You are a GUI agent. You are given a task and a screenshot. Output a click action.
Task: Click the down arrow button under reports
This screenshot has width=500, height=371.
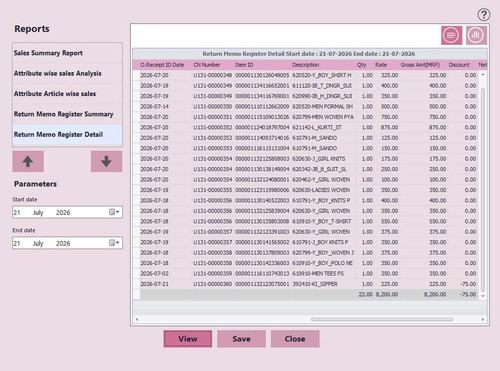coord(106,161)
